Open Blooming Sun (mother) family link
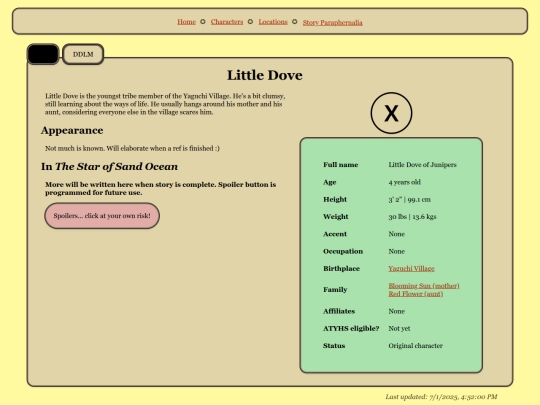This screenshot has height=405, width=540. (424, 285)
